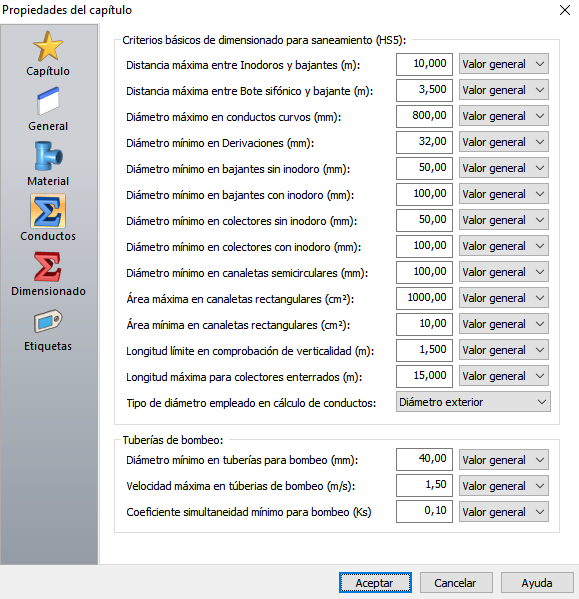Open Tipo de diámetro 'Diámetro exterior' dropdown
The width and height of the screenshot is (579, 599).
coord(473,402)
